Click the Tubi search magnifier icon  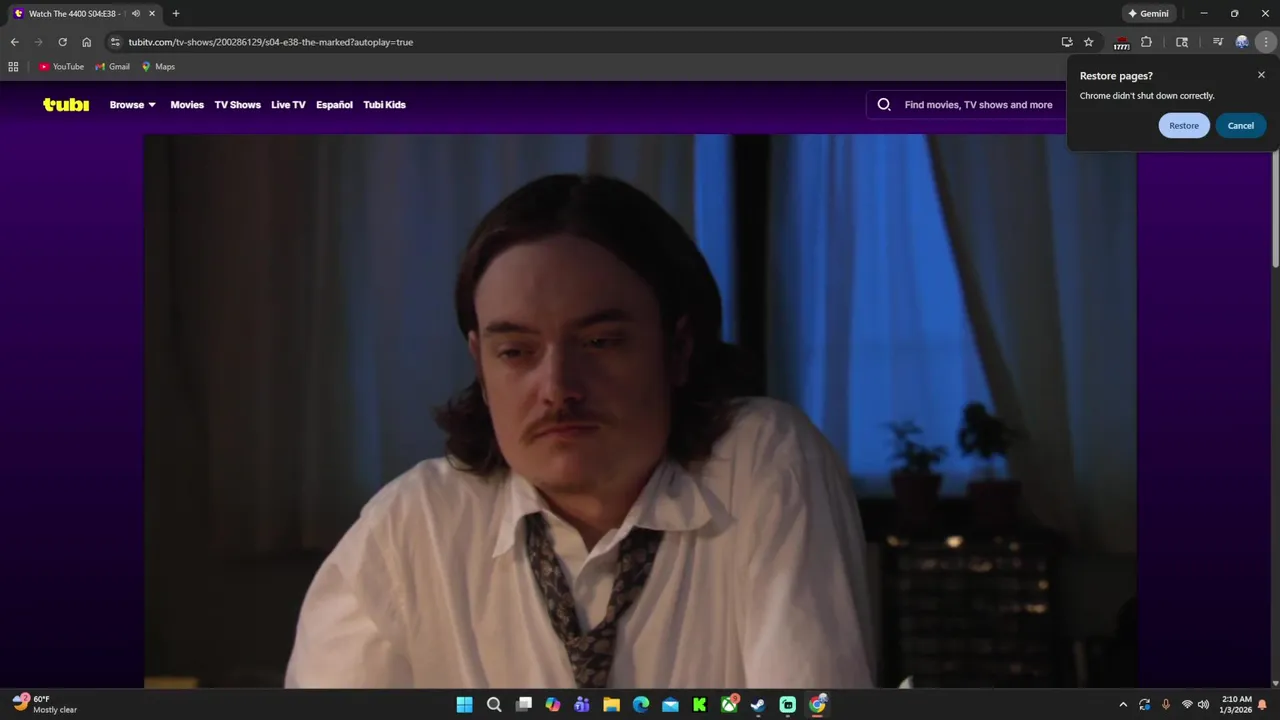(884, 104)
